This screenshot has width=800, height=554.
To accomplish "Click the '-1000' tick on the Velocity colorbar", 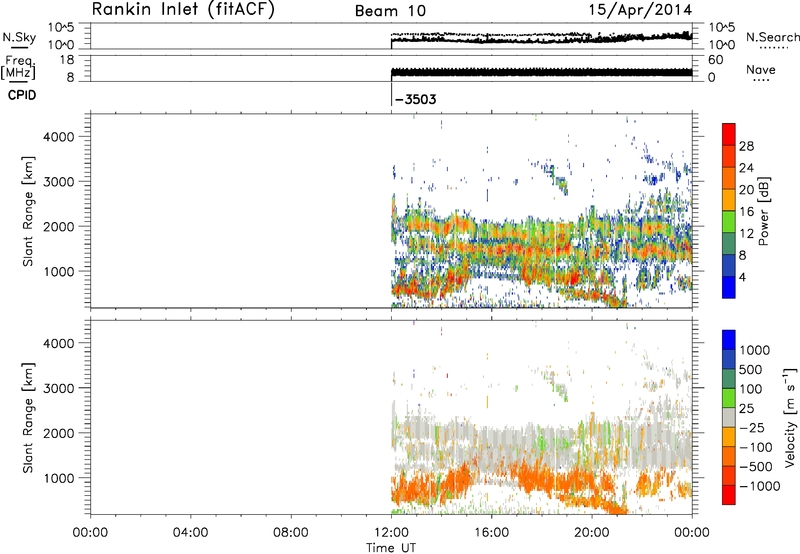I will click(x=760, y=486).
